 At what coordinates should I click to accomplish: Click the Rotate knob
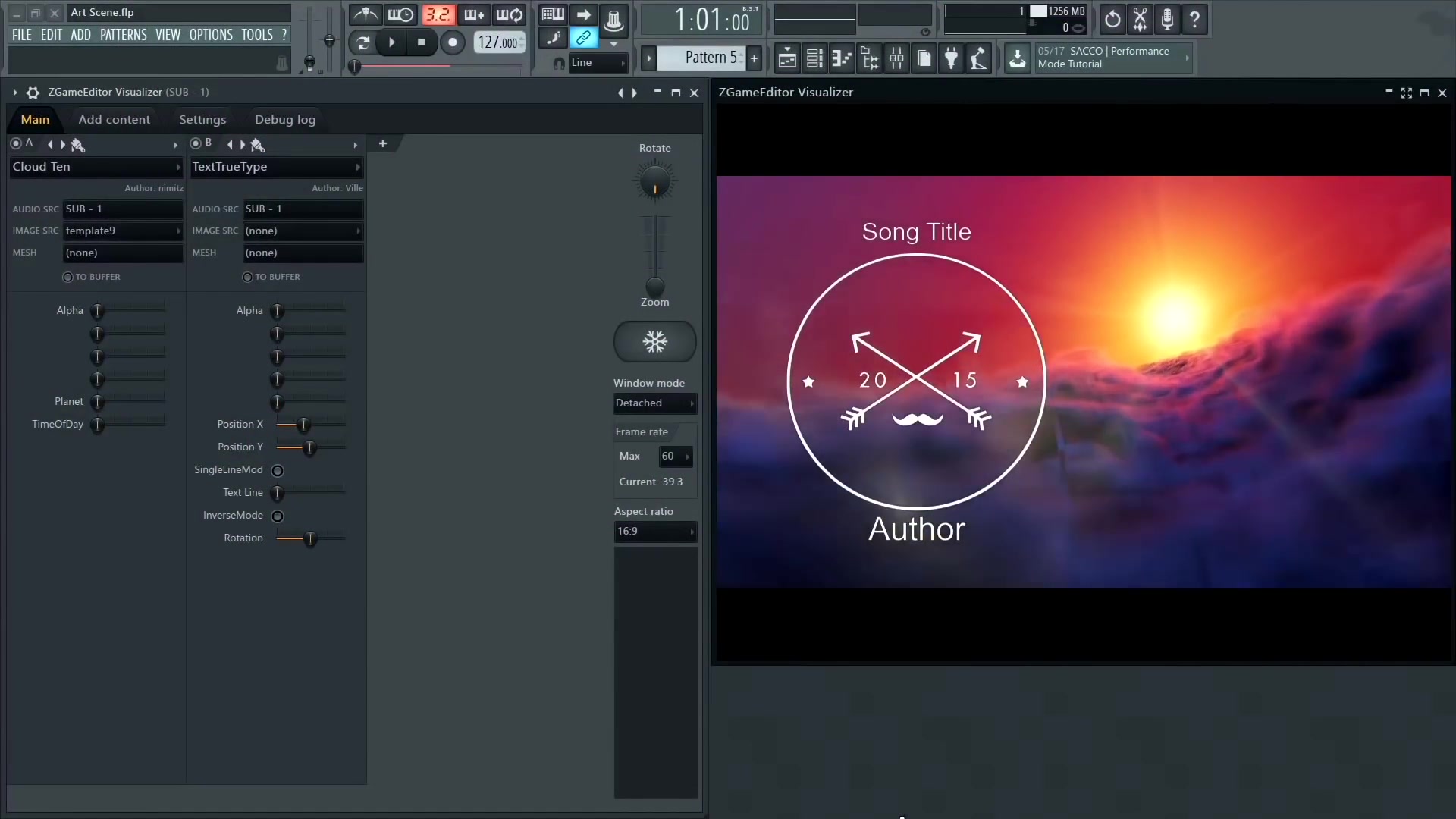(654, 183)
